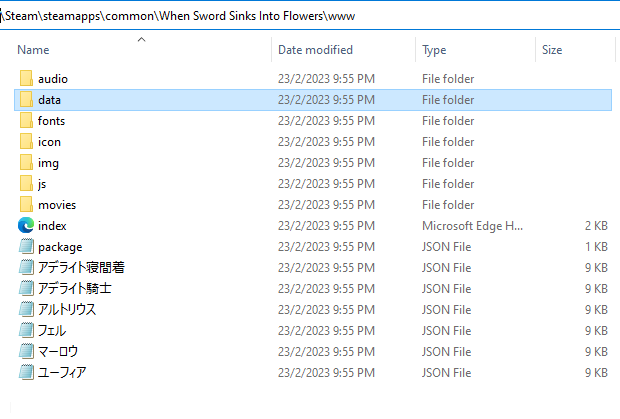
Task: Click the package JSON file icon
Action: (26, 246)
